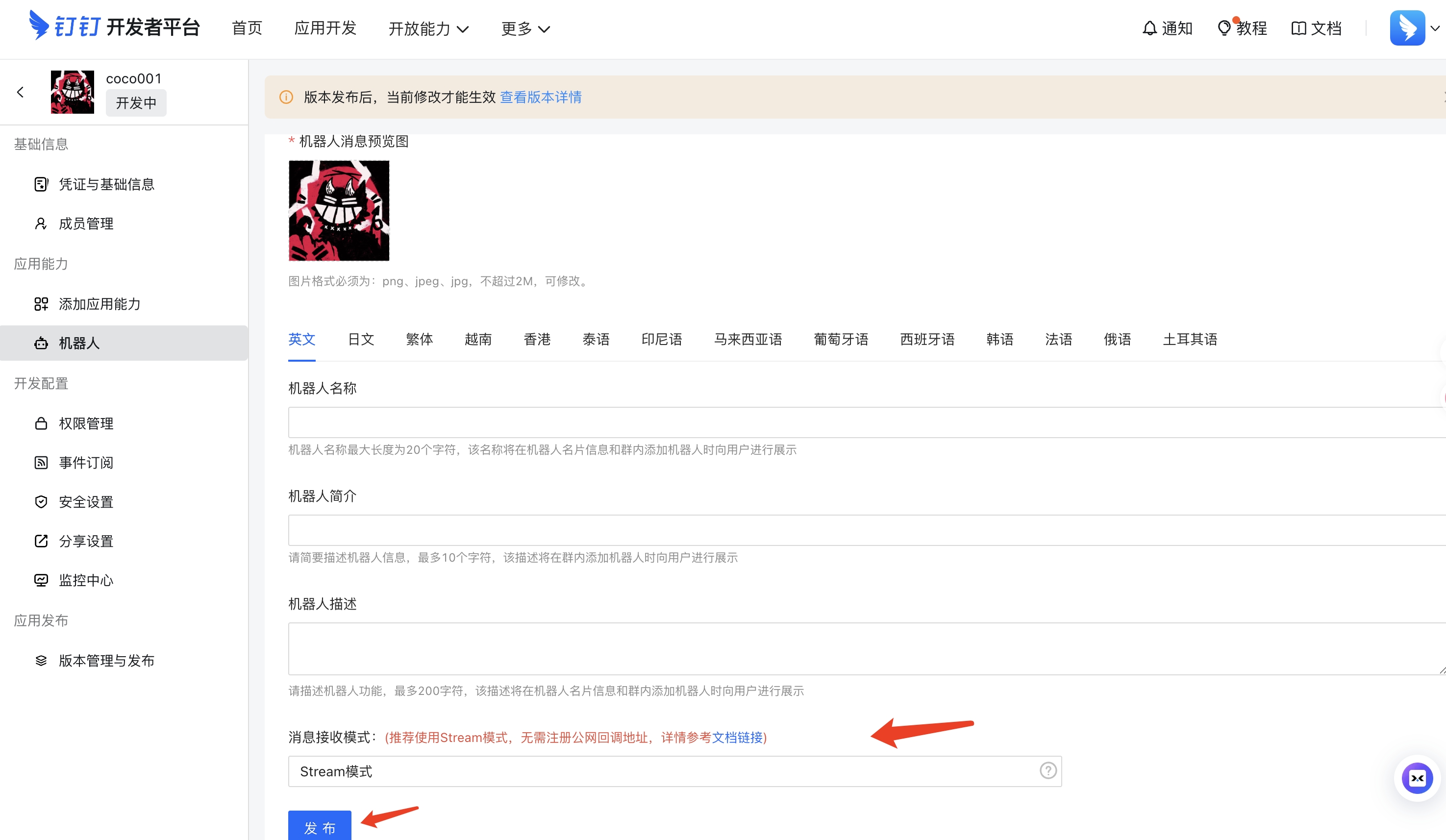Viewport: 1446px width, 840px height.
Task: Switch to the 日文 language tab
Action: [x=361, y=339]
